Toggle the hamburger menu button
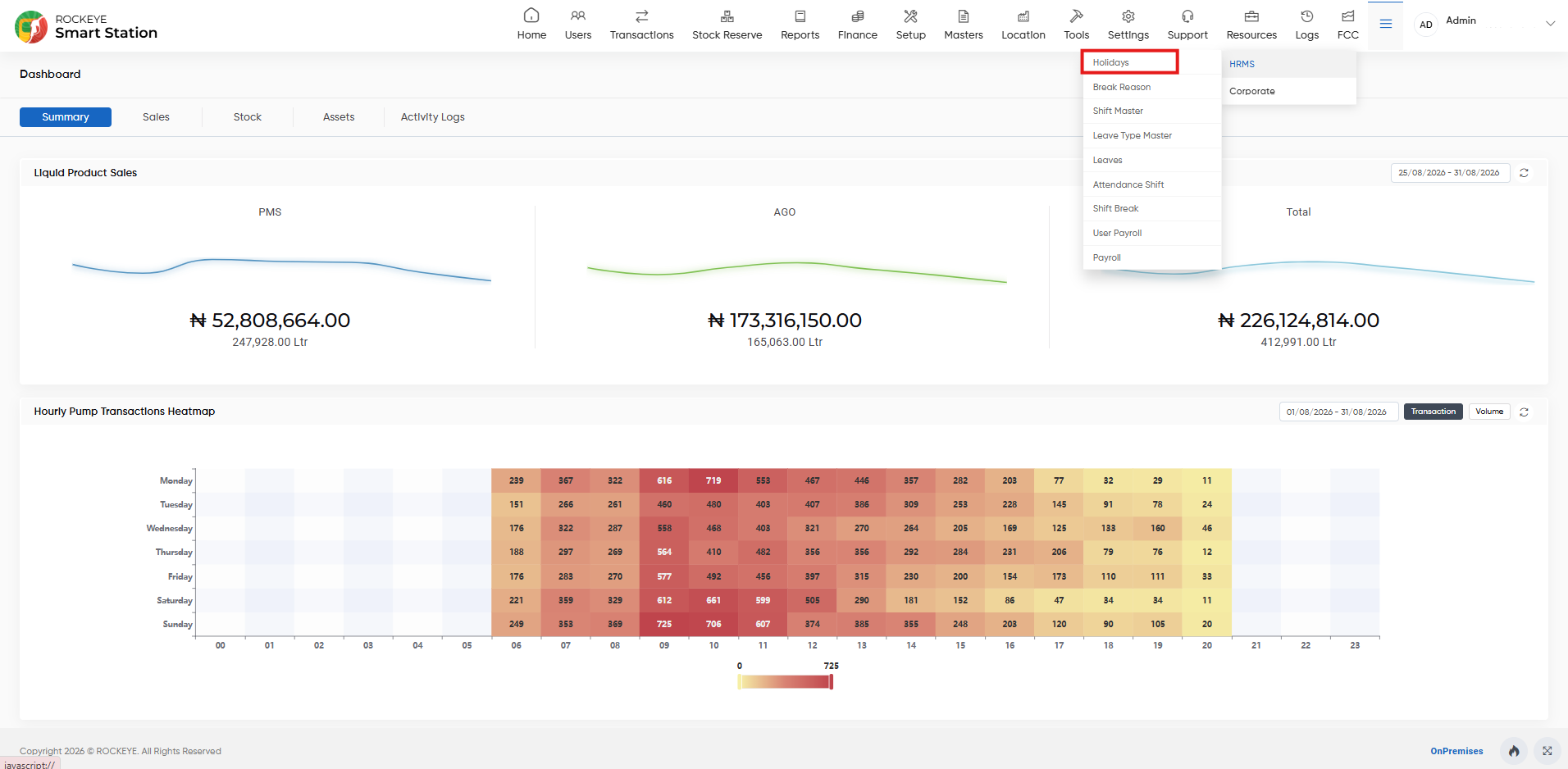This screenshot has height=769, width=1568. [1385, 24]
